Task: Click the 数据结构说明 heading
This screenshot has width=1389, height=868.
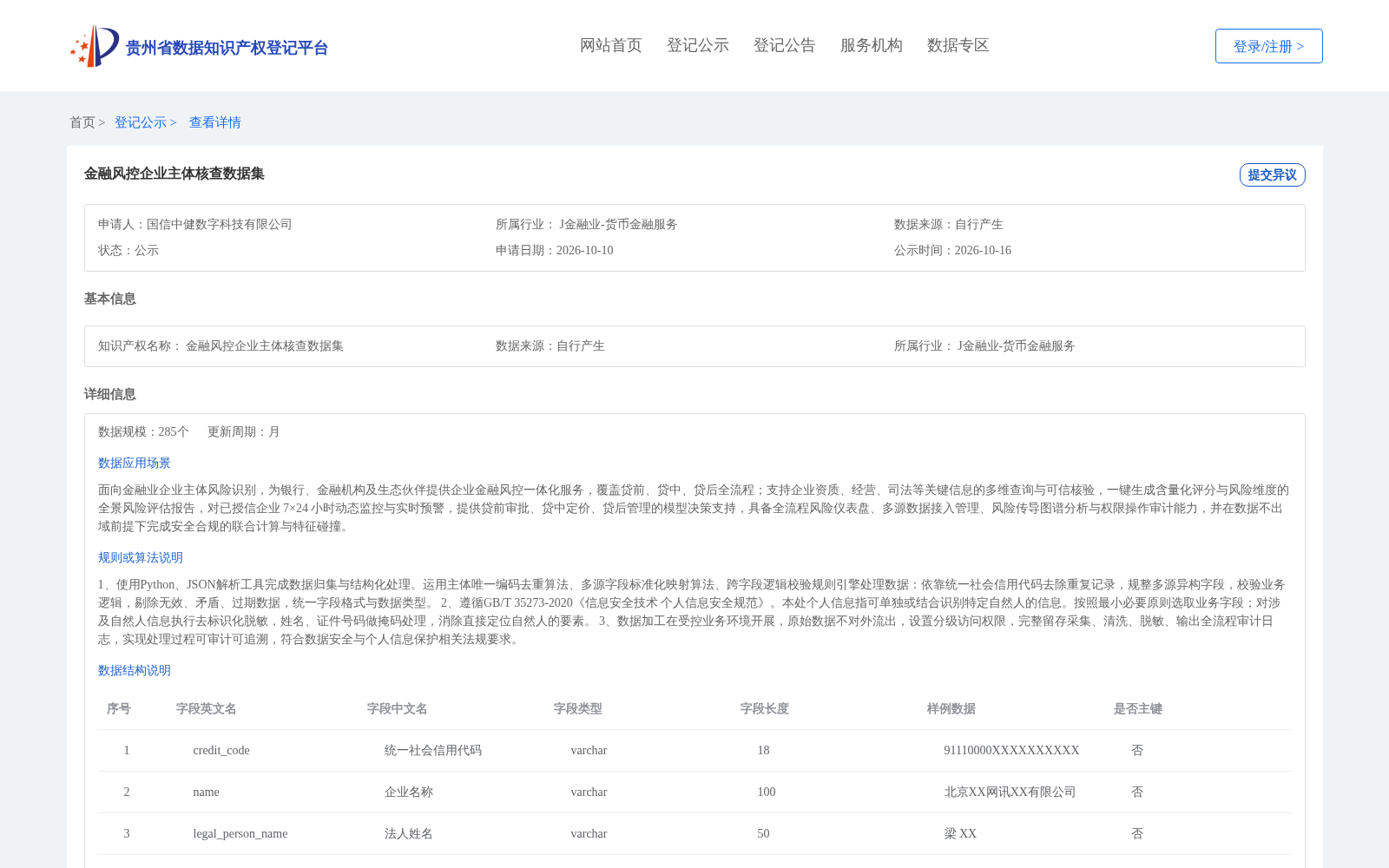Action: [135, 670]
